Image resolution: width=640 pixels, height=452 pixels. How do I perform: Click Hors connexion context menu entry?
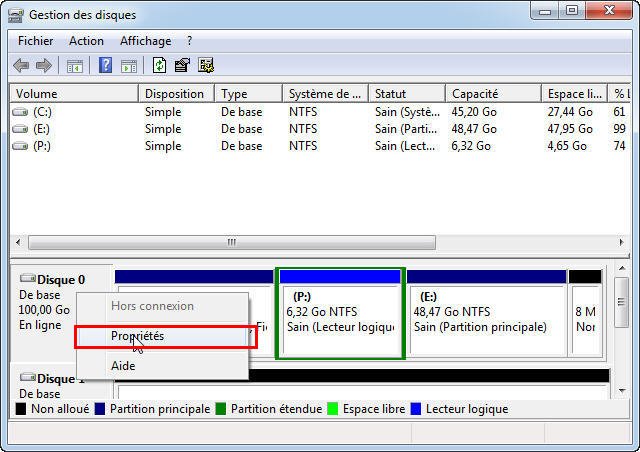[163, 306]
